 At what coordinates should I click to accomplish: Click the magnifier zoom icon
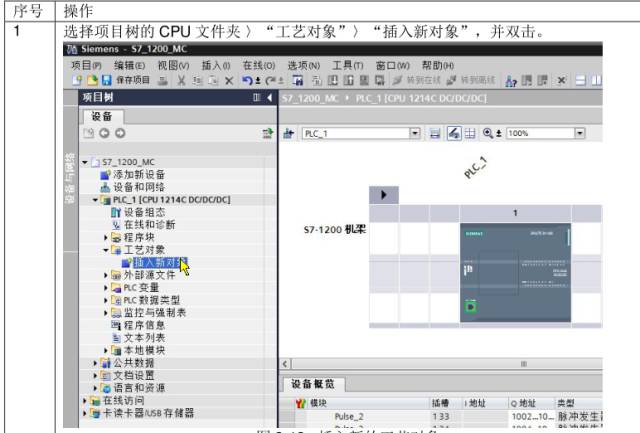point(488,133)
